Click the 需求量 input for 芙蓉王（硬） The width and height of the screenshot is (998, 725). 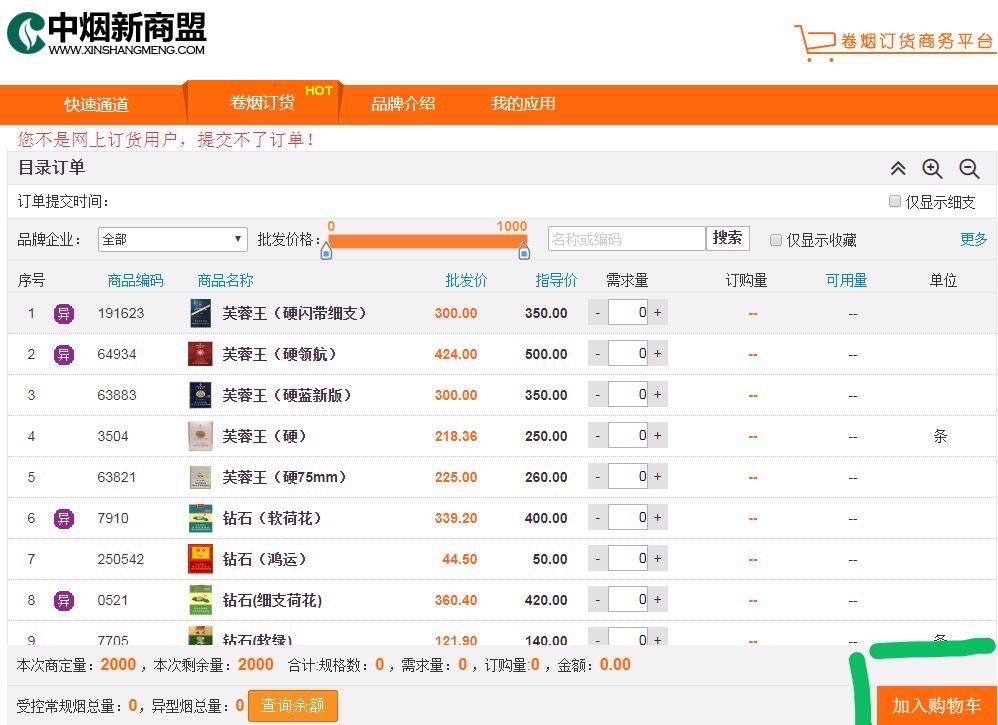(628, 435)
